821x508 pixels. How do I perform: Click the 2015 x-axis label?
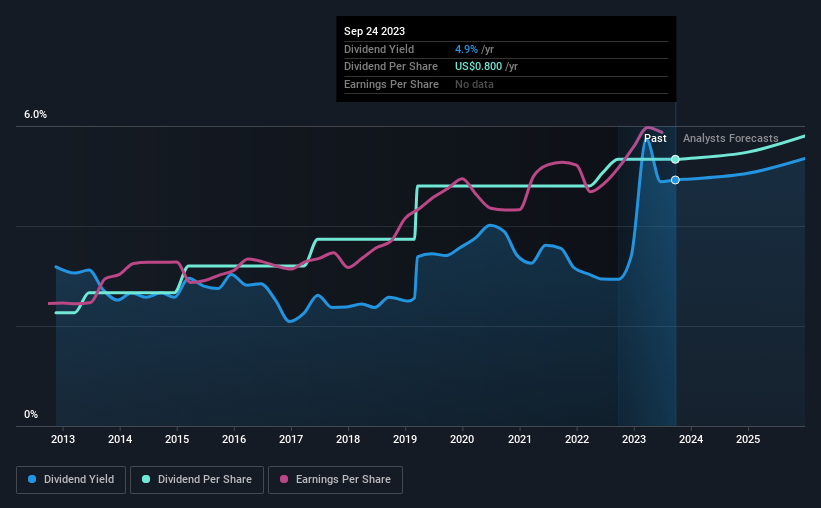click(x=177, y=439)
